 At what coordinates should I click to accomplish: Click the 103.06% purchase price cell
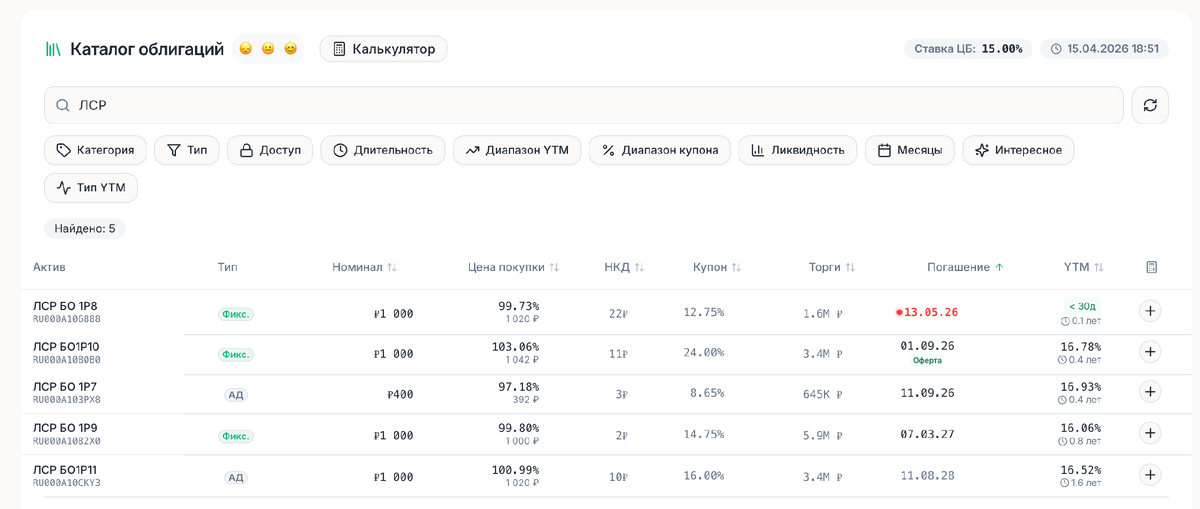pyautogui.click(x=515, y=346)
